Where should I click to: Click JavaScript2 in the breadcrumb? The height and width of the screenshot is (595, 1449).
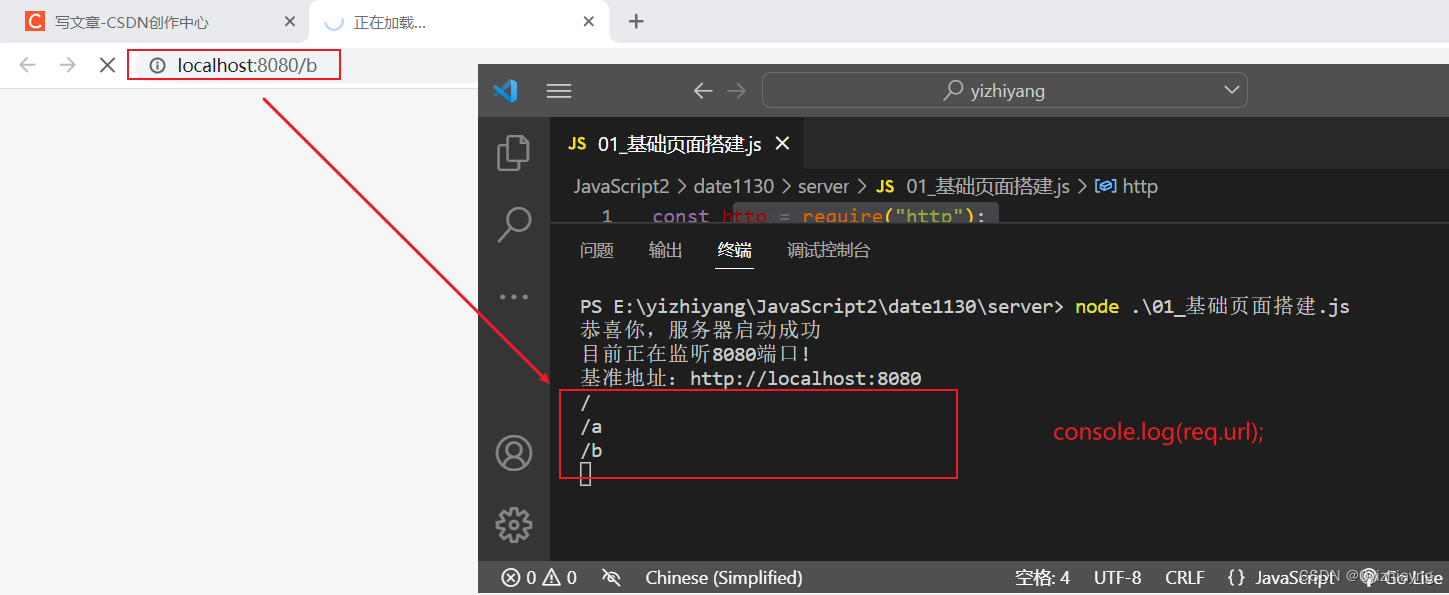coord(621,186)
